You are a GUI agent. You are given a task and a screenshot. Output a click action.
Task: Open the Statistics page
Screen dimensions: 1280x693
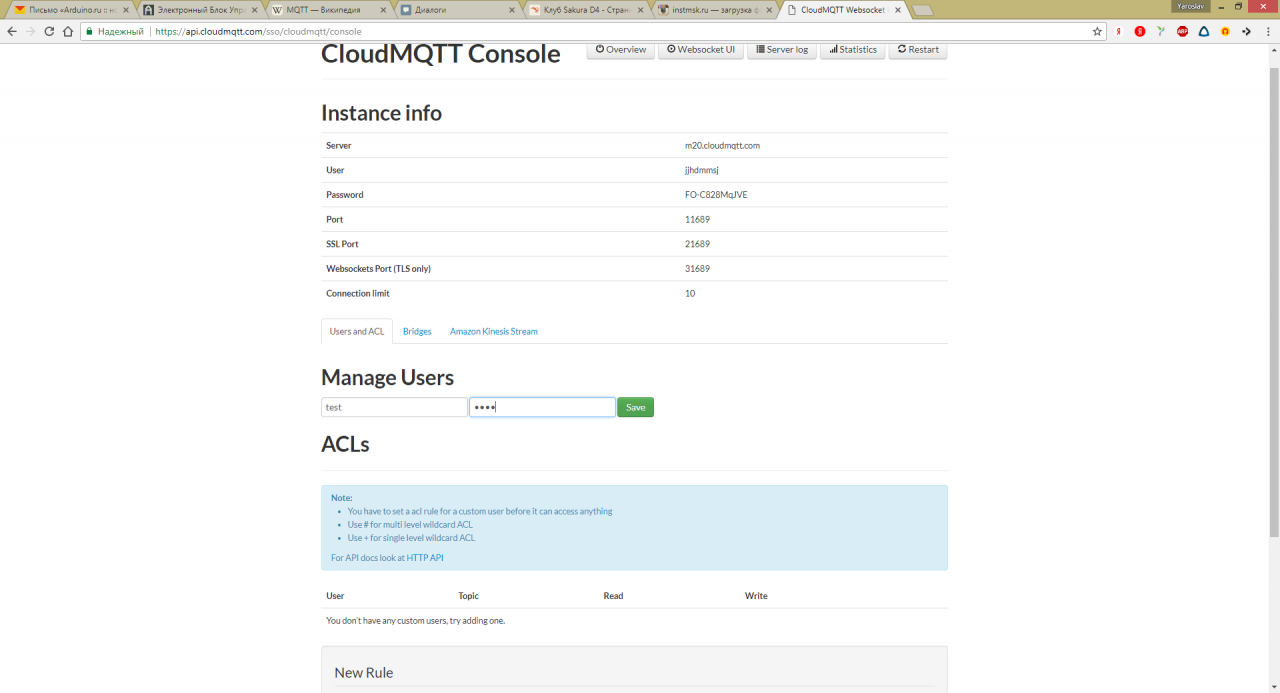click(x=853, y=49)
